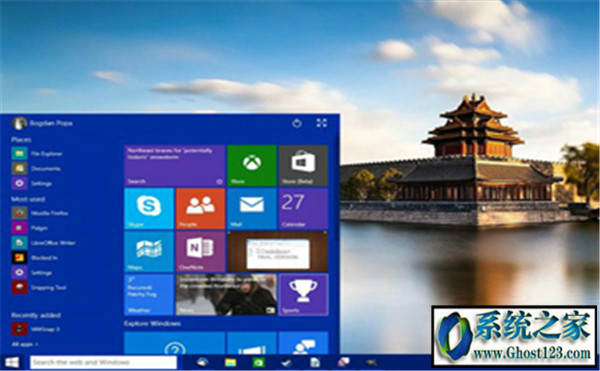Open the People tile

point(200,208)
